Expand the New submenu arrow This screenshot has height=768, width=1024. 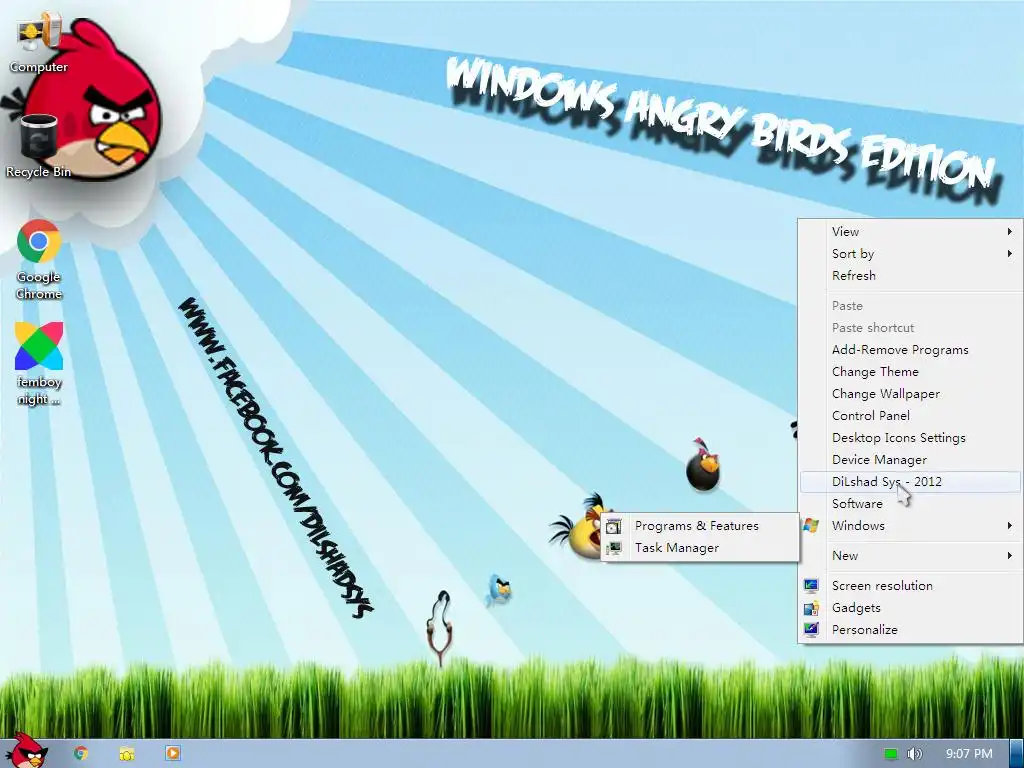coord(1010,556)
